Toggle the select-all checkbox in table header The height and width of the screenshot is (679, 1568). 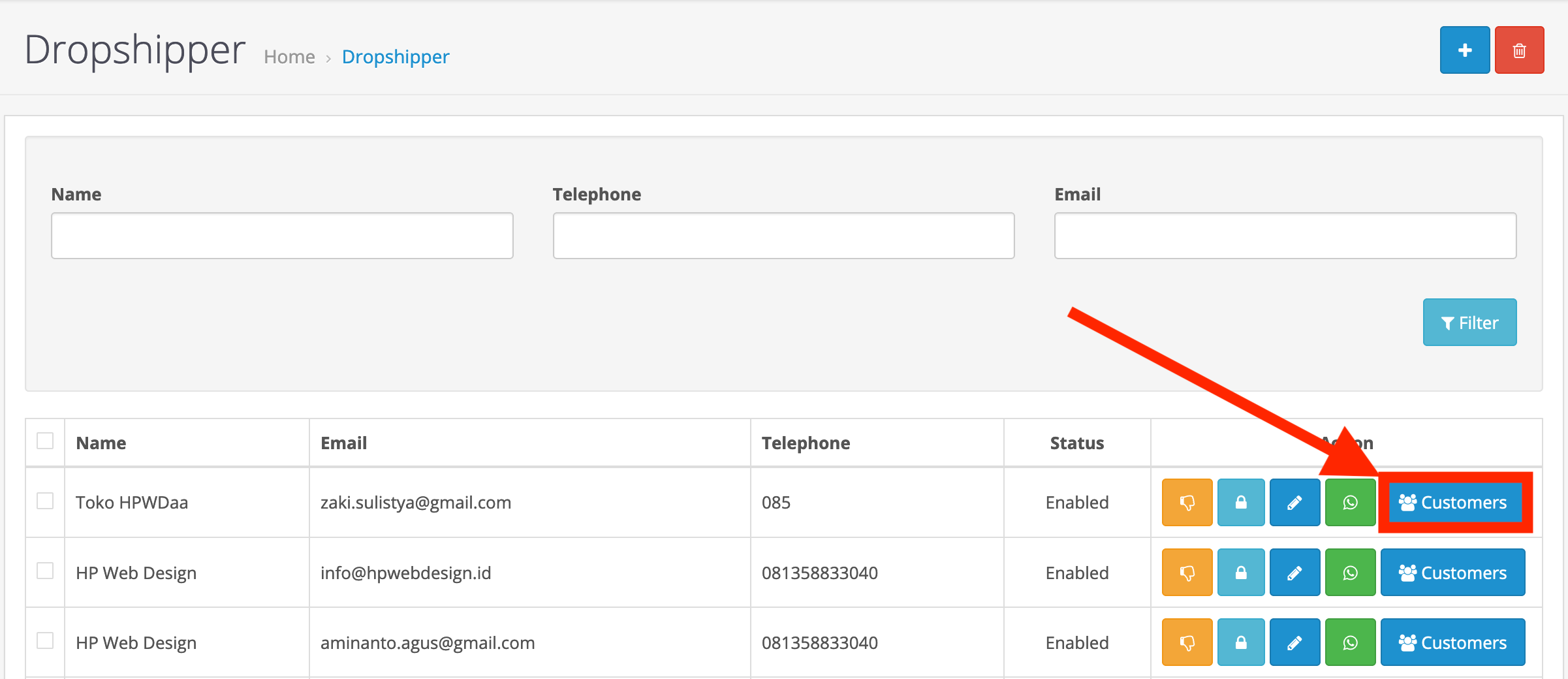[x=45, y=441]
